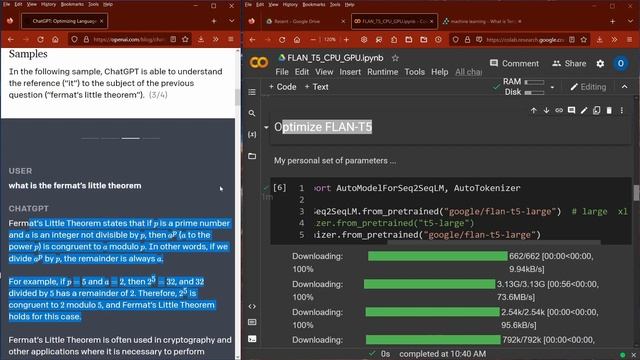Click the Disk usage bar
The image size is (640, 360).
click(534, 92)
